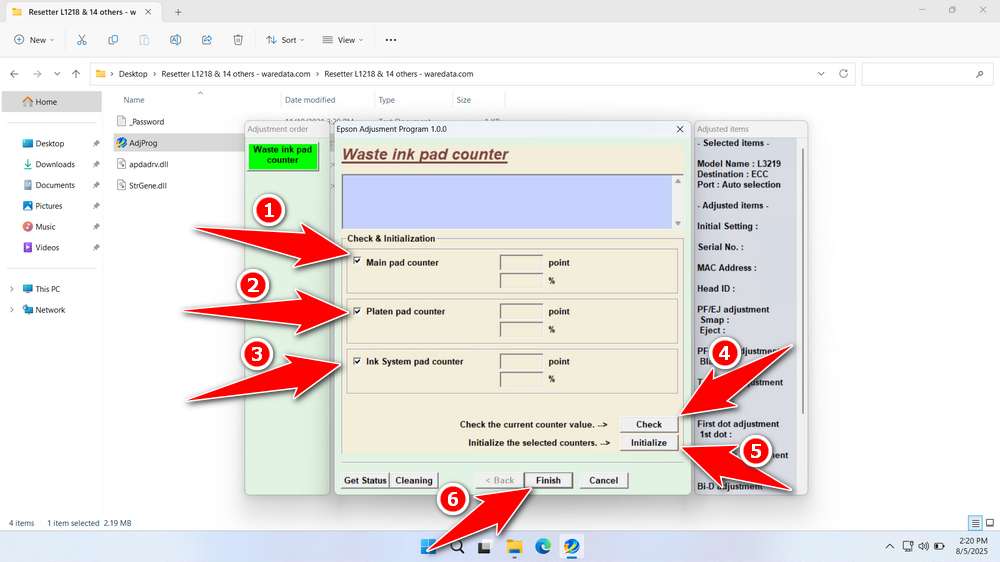Open Task View on taskbar
Viewport: 1000px width, 562px height.
tap(485, 547)
